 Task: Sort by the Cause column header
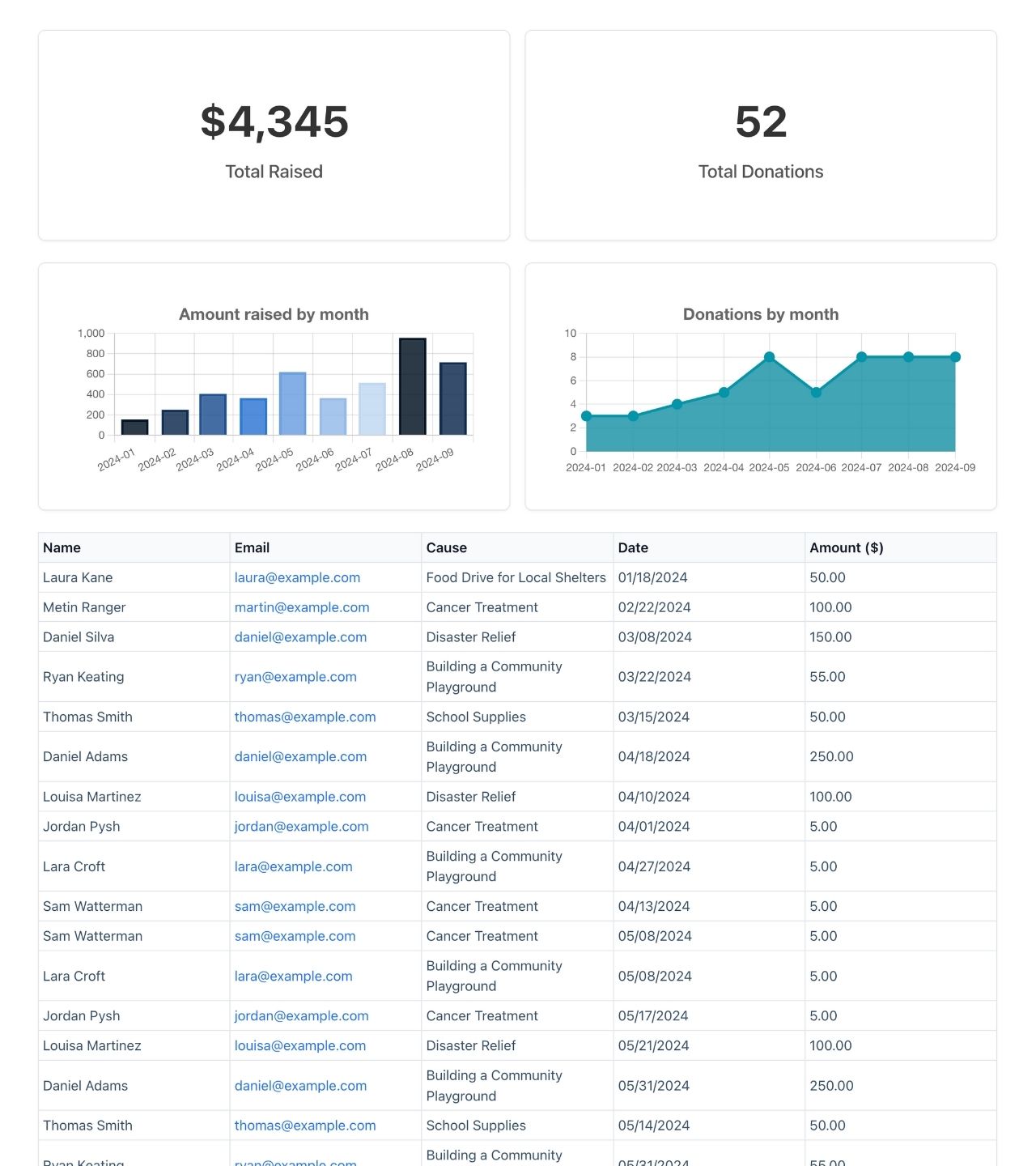click(x=446, y=547)
